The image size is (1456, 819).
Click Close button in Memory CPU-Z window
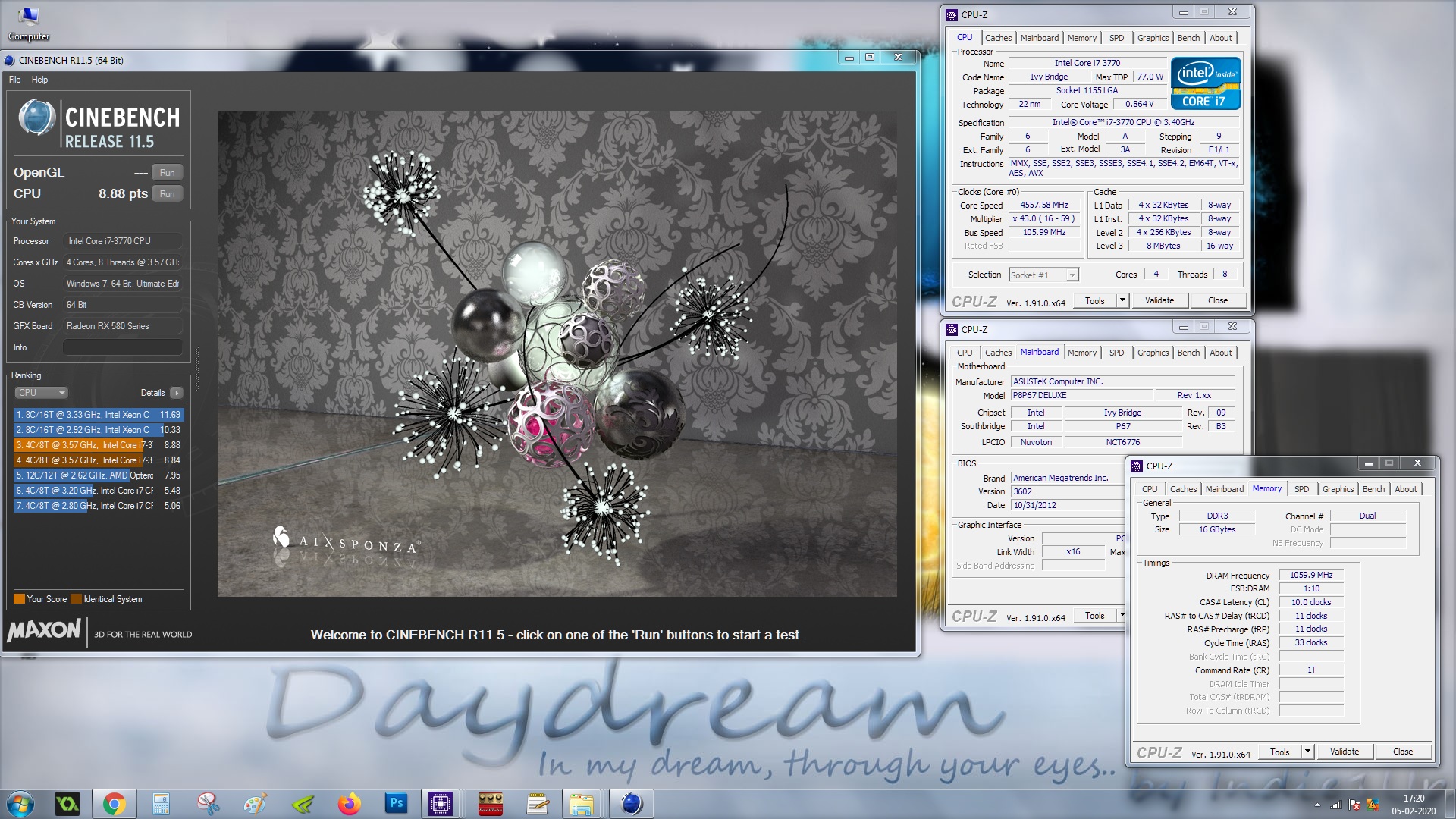click(x=1403, y=752)
